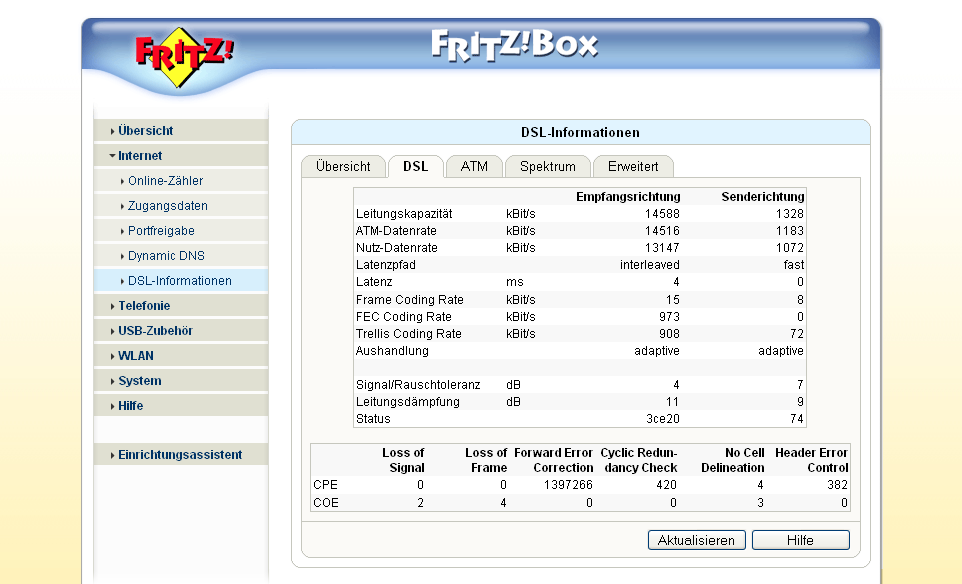Click the Aushandlung row label
962x584 pixels.
point(392,351)
